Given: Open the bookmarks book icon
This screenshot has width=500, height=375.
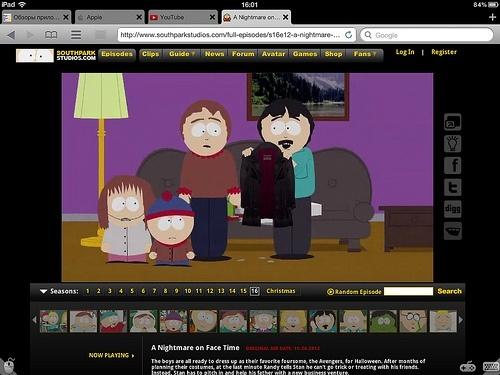Looking at the screenshot, I should 51,35.
